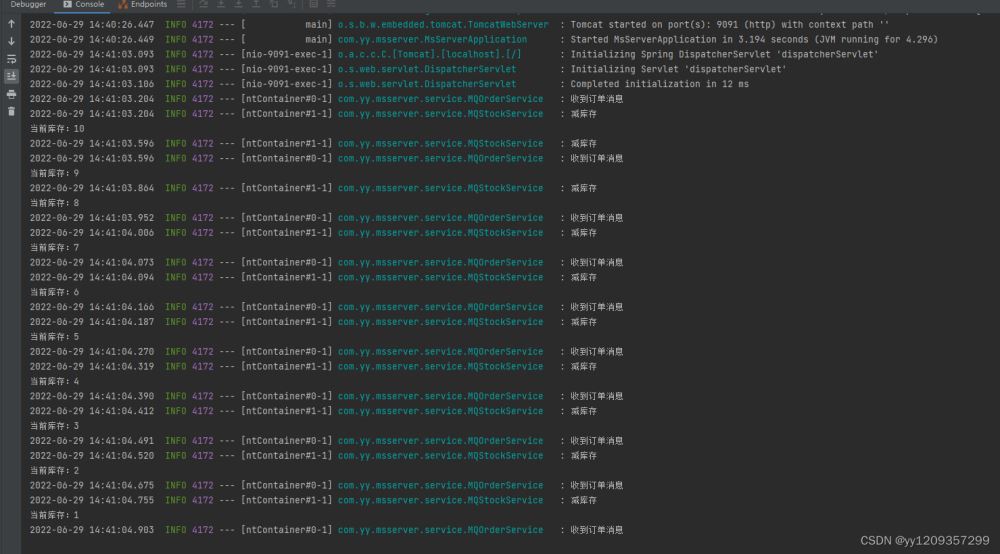
Task: Switch to the Debugger tab
Action: [28, 5]
